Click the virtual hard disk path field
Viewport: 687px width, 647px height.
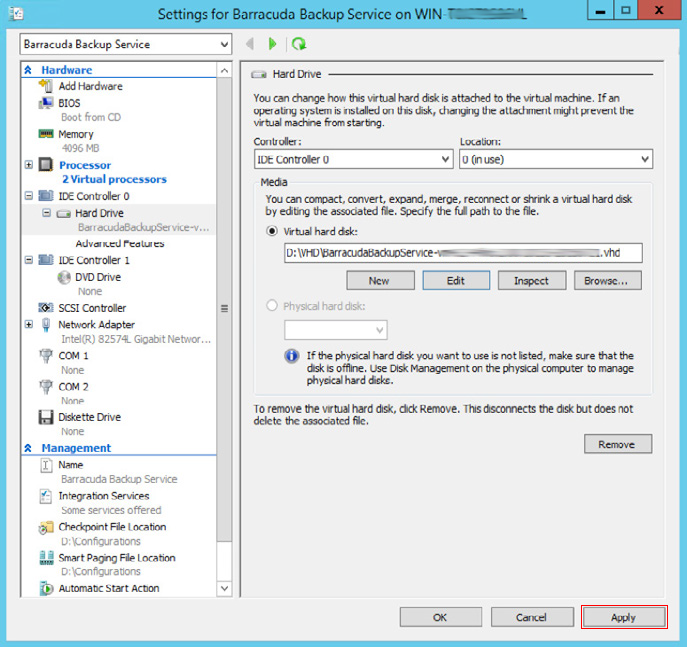click(x=463, y=253)
